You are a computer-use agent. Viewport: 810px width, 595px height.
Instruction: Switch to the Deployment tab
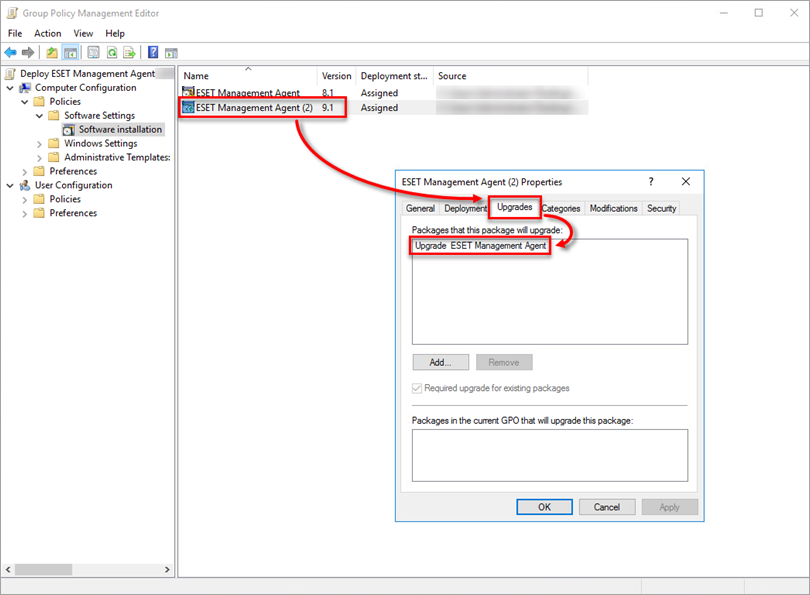pyautogui.click(x=463, y=208)
